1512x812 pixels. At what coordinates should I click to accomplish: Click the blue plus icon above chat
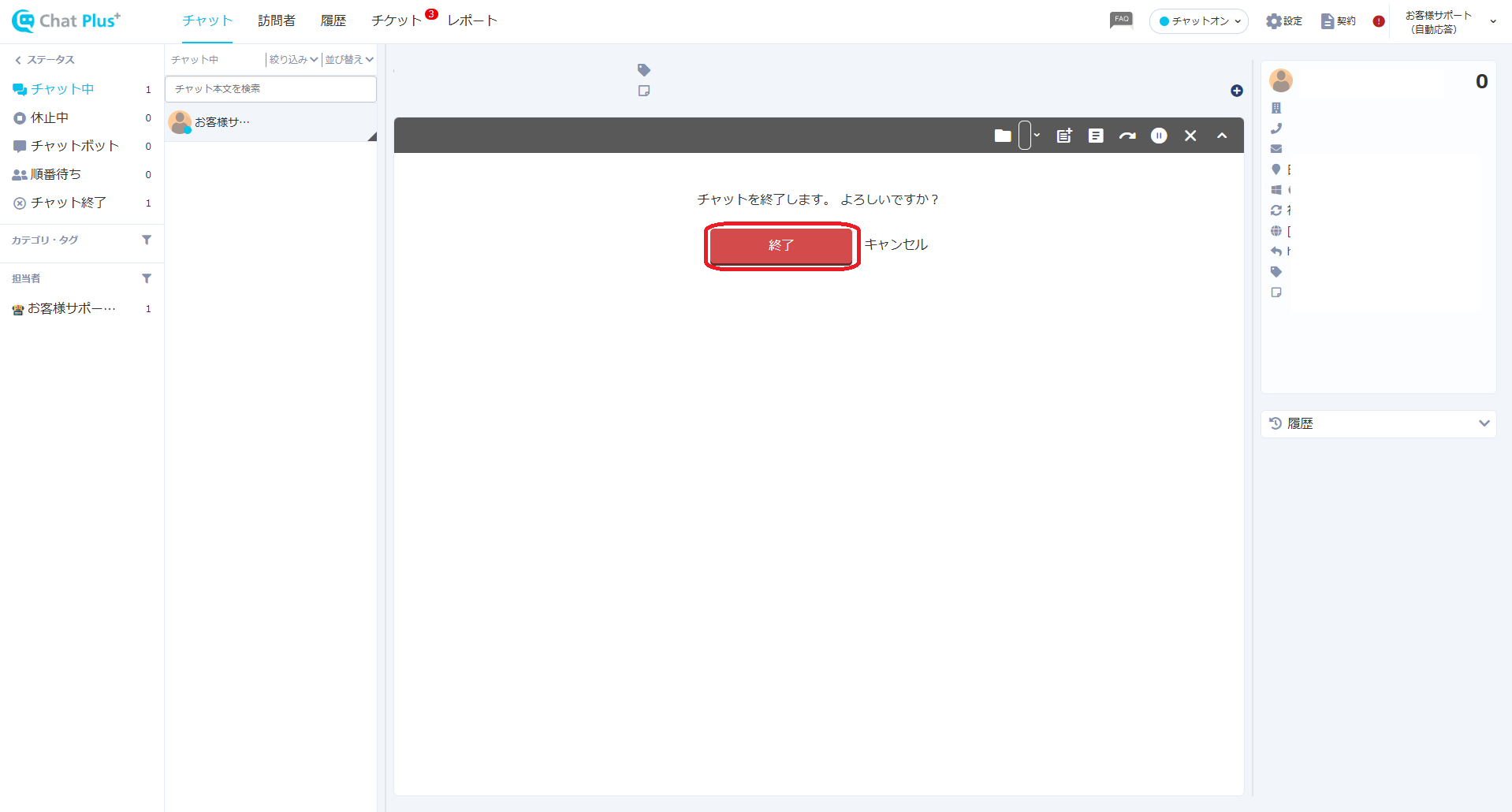pyautogui.click(x=1236, y=91)
